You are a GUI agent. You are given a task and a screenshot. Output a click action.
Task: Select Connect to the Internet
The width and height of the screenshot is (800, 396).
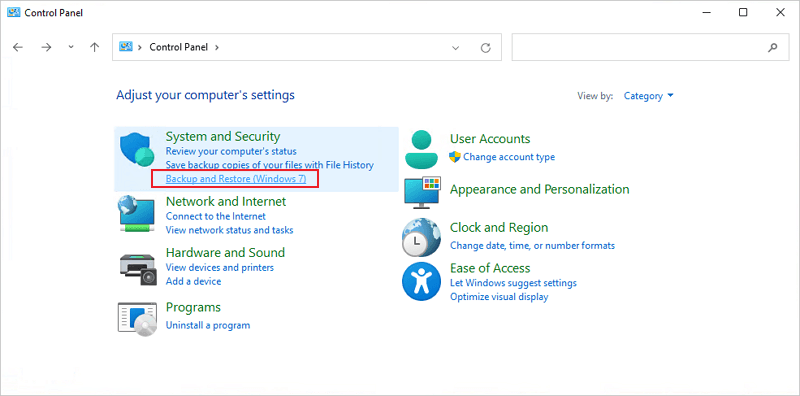(x=216, y=216)
